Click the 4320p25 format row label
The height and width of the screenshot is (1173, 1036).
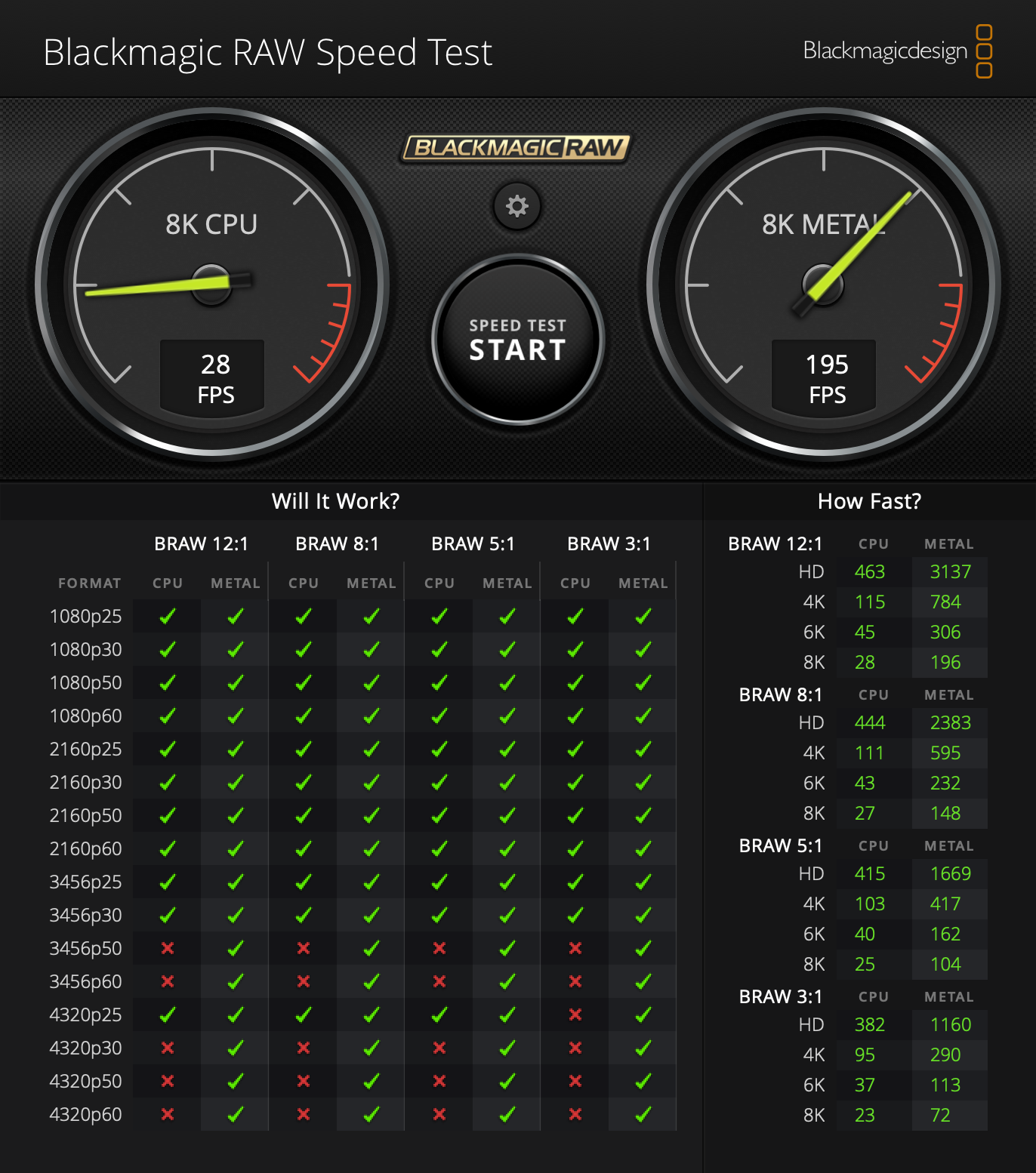pos(85,1015)
